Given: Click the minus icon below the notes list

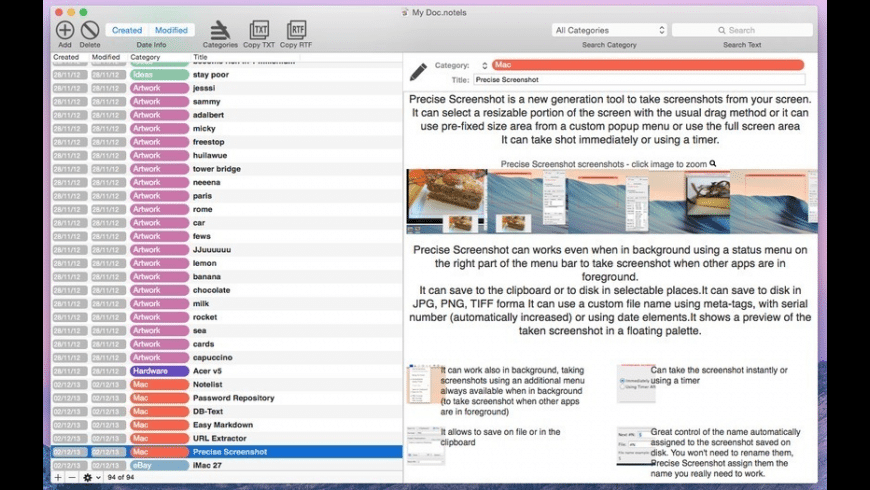Looking at the screenshot, I should (x=71, y=478).
